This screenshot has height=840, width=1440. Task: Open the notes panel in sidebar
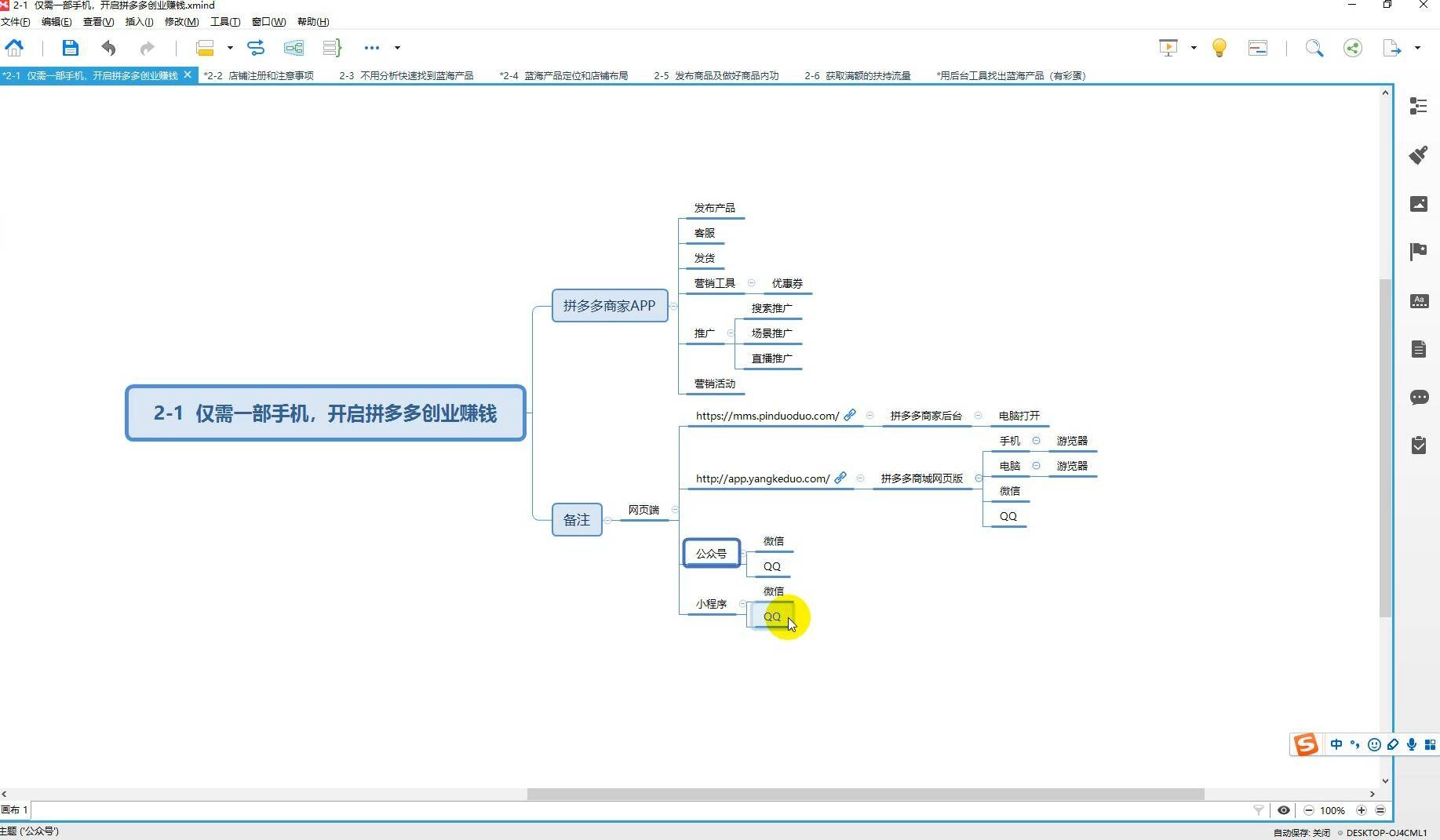click(x=1418, y=349)
